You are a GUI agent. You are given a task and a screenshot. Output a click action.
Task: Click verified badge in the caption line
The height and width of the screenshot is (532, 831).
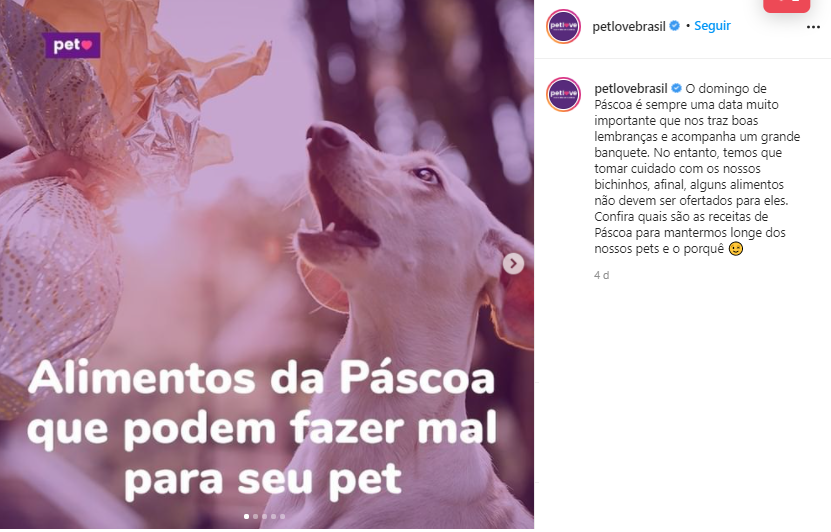(x=676, y=88)
